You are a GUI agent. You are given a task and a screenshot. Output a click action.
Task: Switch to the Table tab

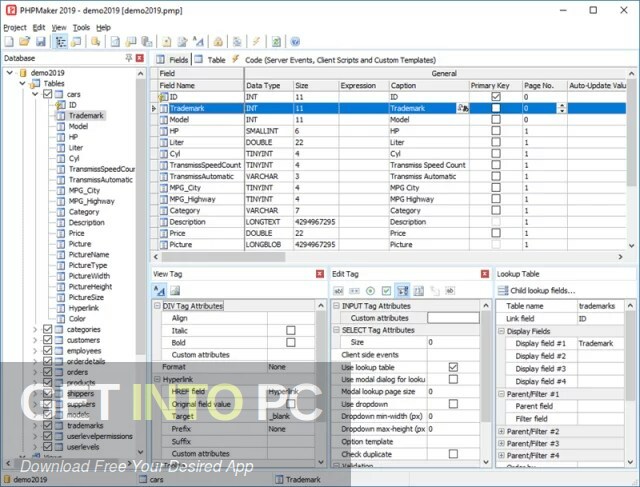pos(211,60)
